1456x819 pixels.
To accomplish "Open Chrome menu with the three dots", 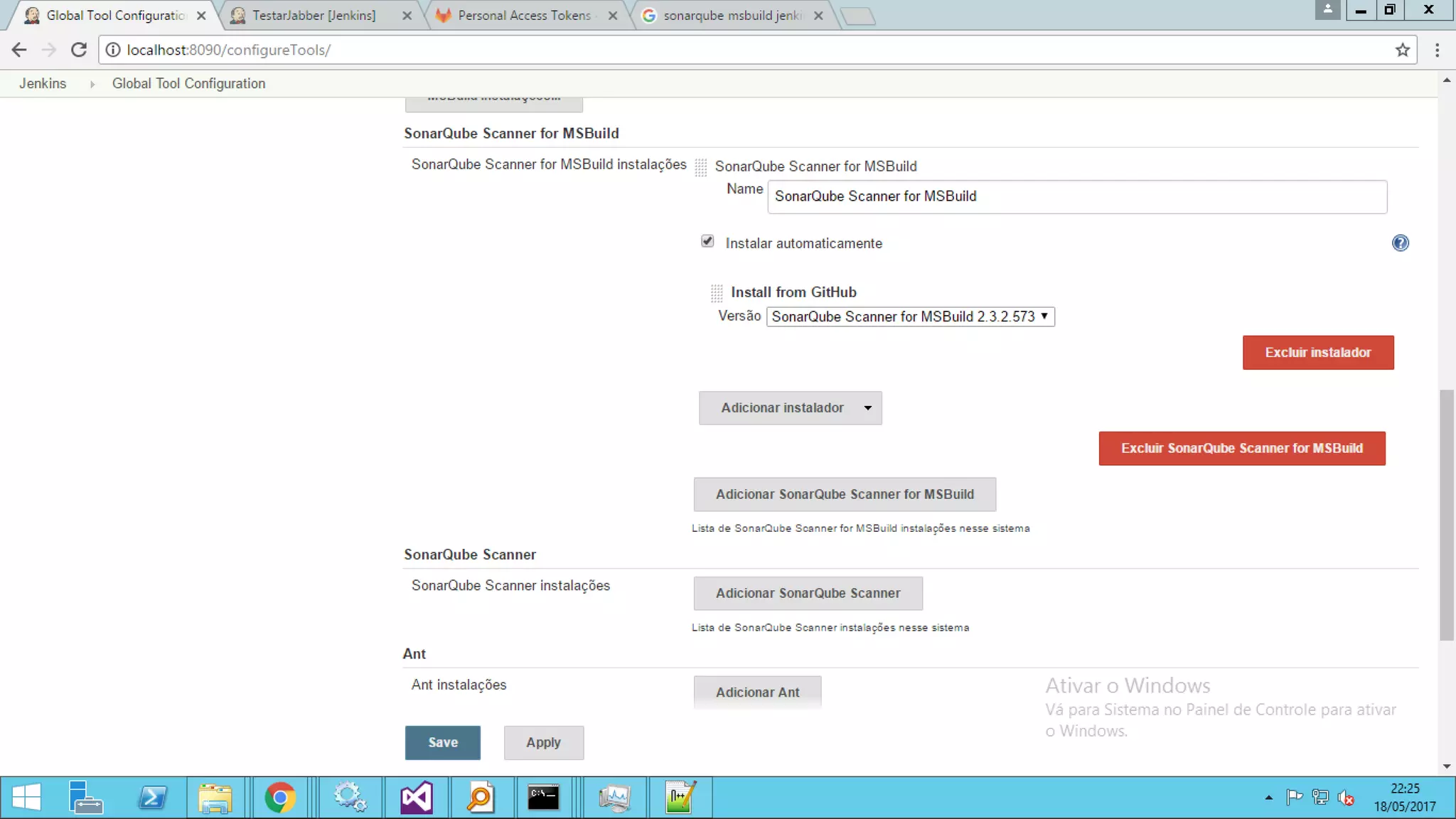I will click(x=1437, y=50).
